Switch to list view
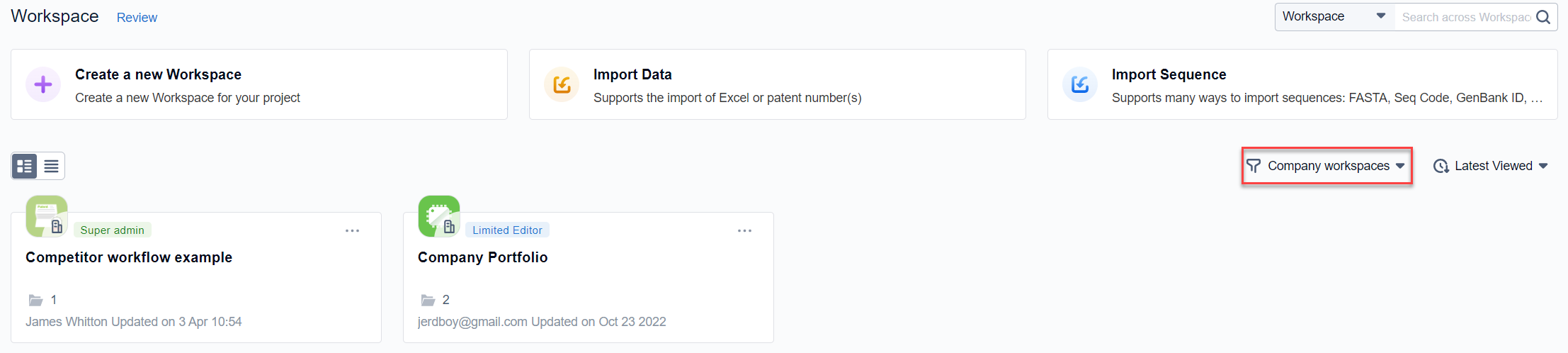Viewport: 1568px width, 353px height. coord(51,166)
